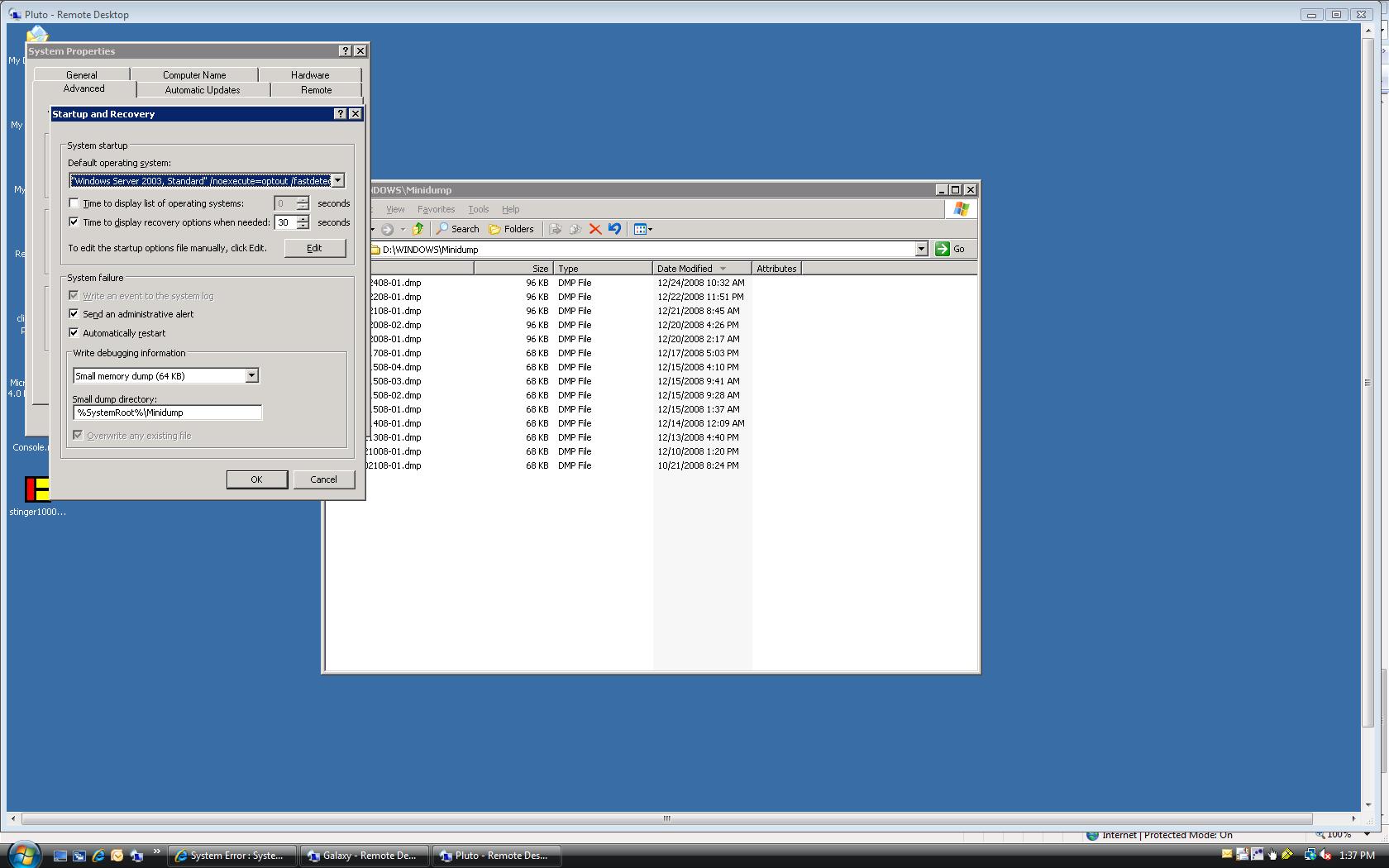Image resolution: width=1389 pixels, height=868 pixels.
Task: Open the Tools menu in Explorer
Action: pyautogui.click(x=479, y=209)
